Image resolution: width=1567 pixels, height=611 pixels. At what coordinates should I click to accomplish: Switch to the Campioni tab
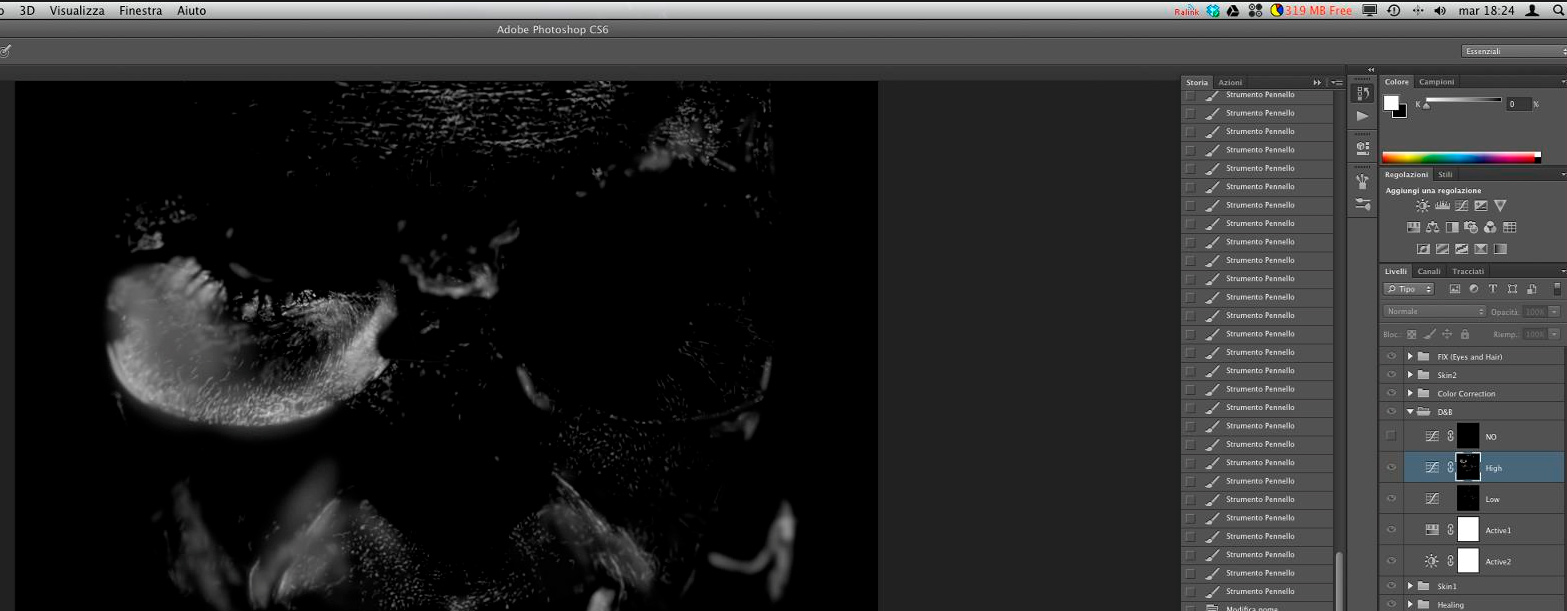[x=1436, y=82]
